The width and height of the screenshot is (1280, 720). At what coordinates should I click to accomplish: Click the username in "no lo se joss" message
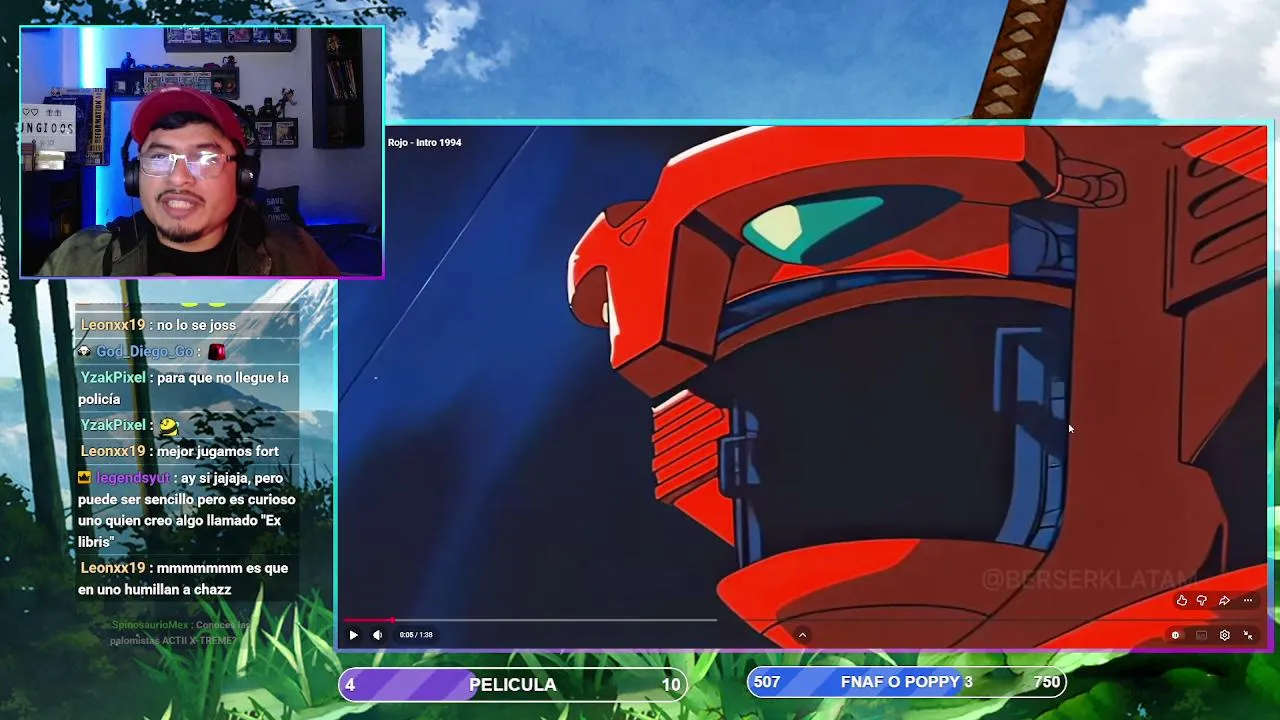click(x=113, y=325)
